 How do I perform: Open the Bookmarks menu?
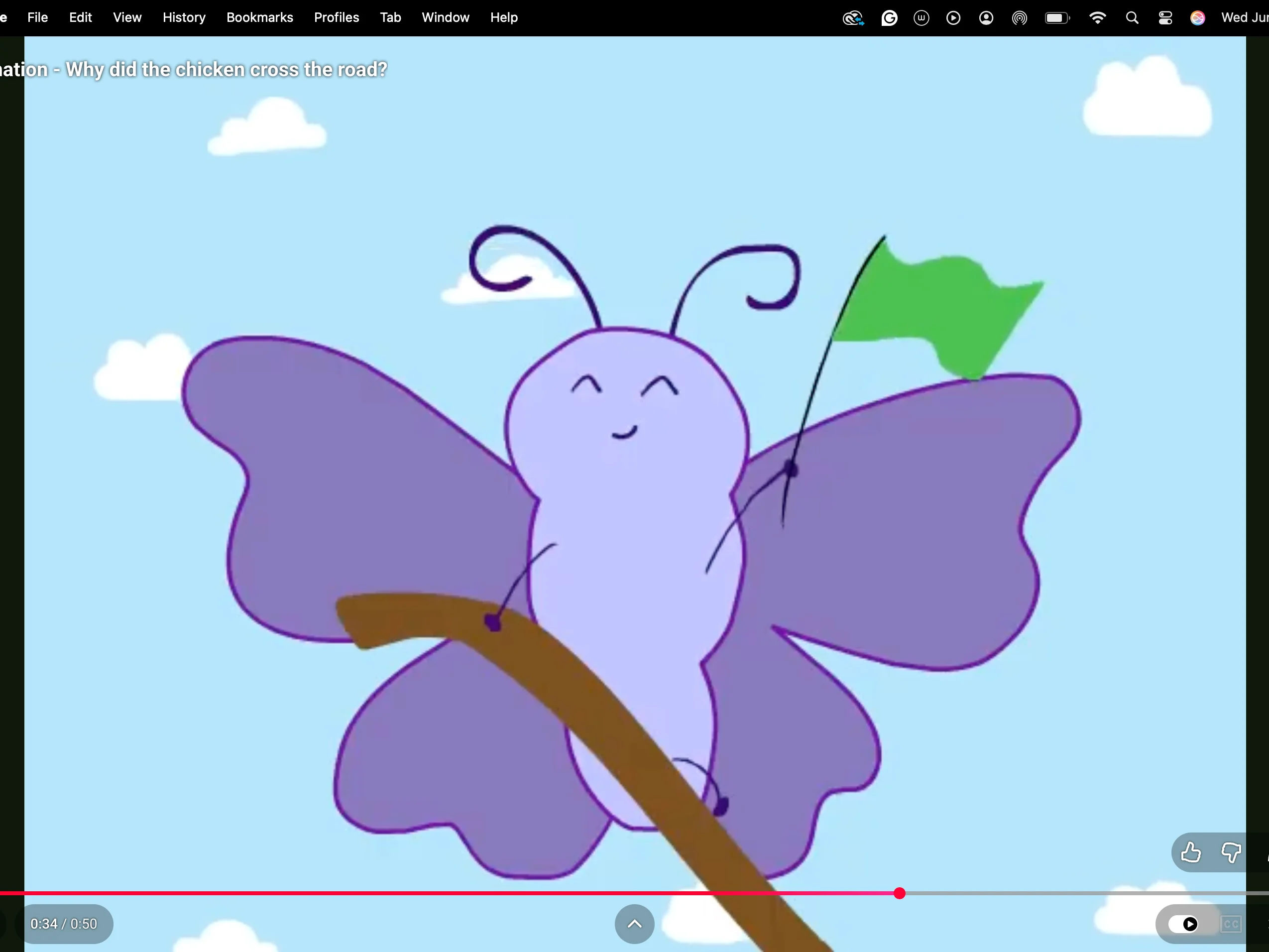(x=260, y=17)
